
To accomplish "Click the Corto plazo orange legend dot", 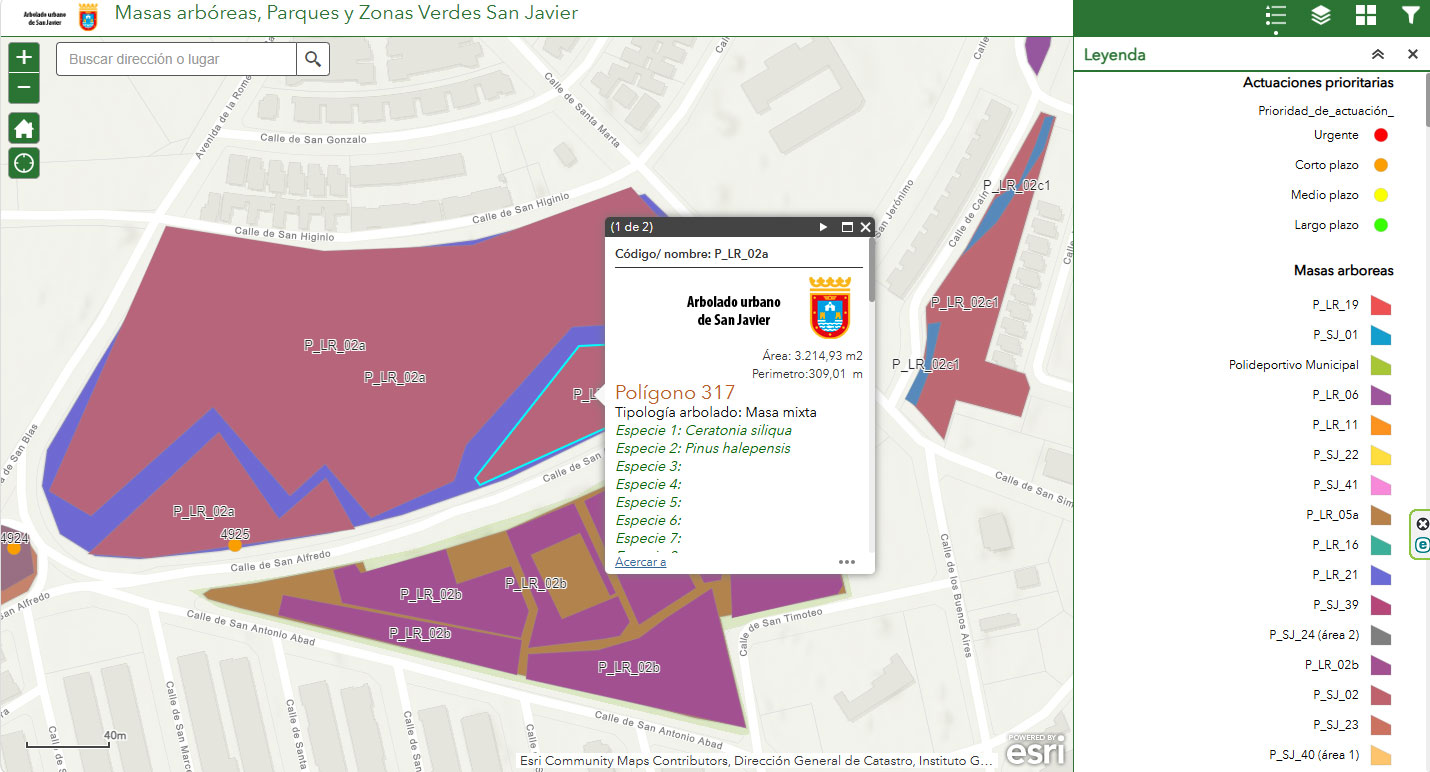I will pyautogui.click(x=1381, y=165).
